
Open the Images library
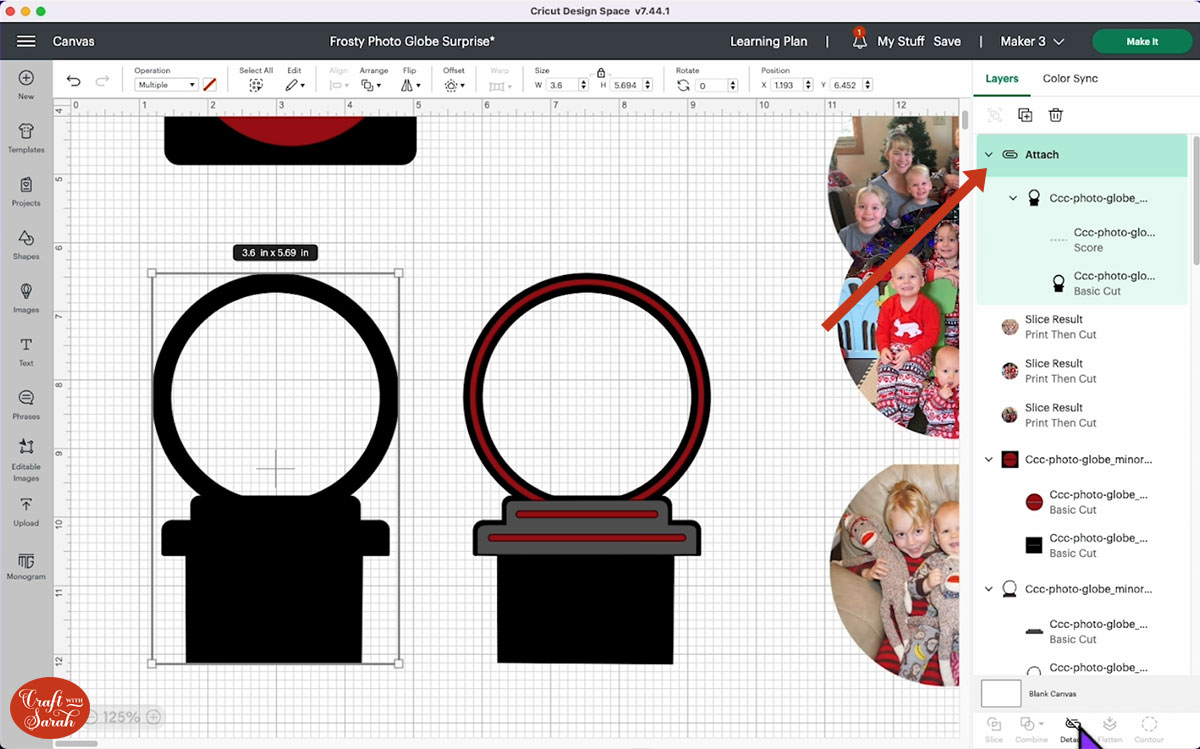click(26, 296)
